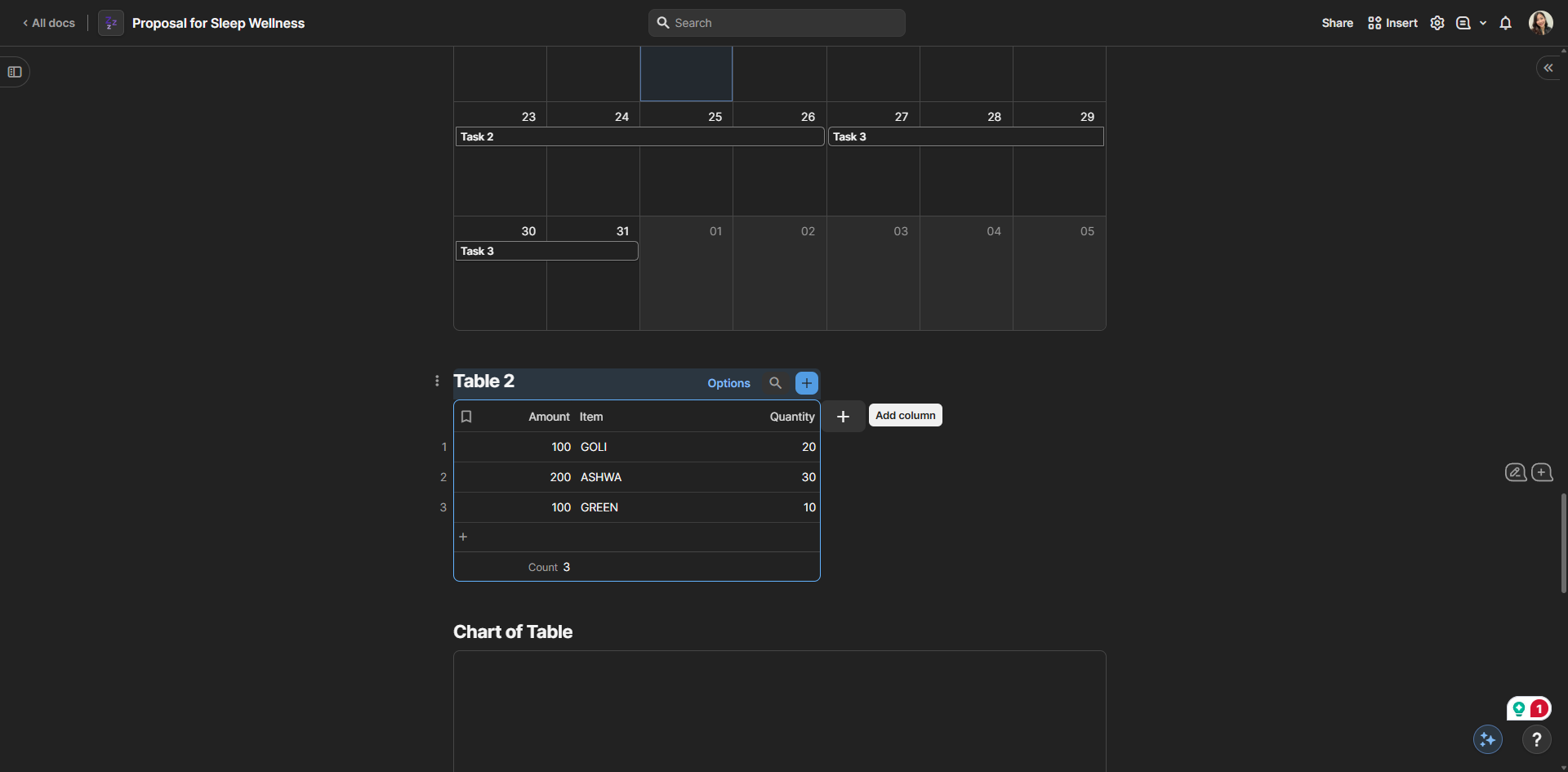Open doc settings gear
Screen dimensions: 1568x772
(x=1437, y=23)
